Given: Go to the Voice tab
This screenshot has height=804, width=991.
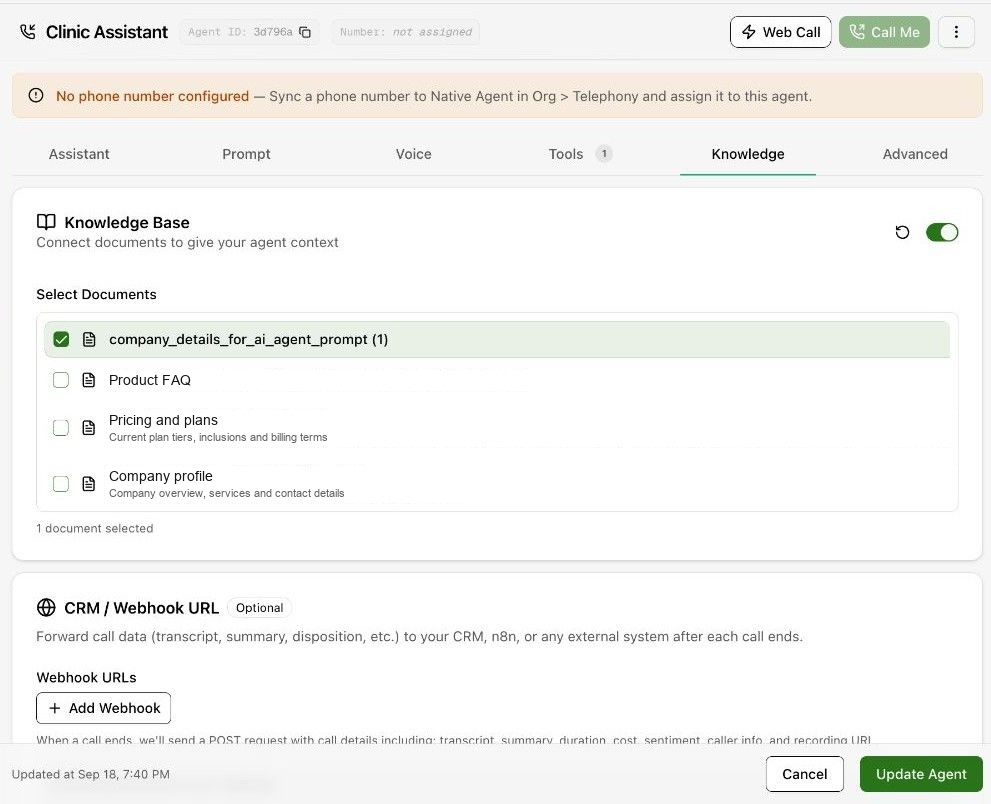Looking at the screenshot, I should [413, 154].
